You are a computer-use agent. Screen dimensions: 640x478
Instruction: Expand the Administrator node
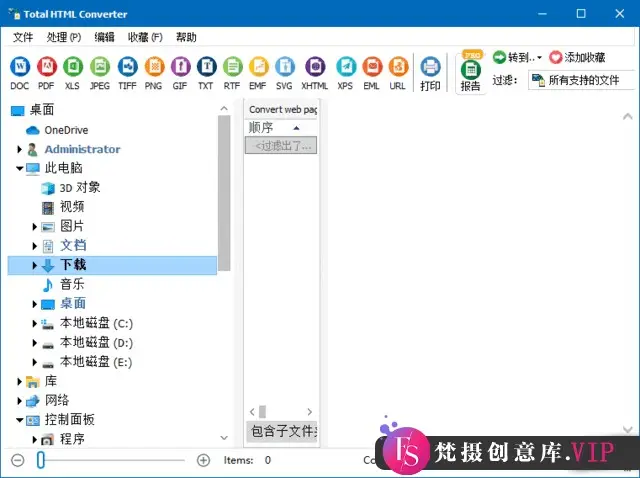pos(19,149)
